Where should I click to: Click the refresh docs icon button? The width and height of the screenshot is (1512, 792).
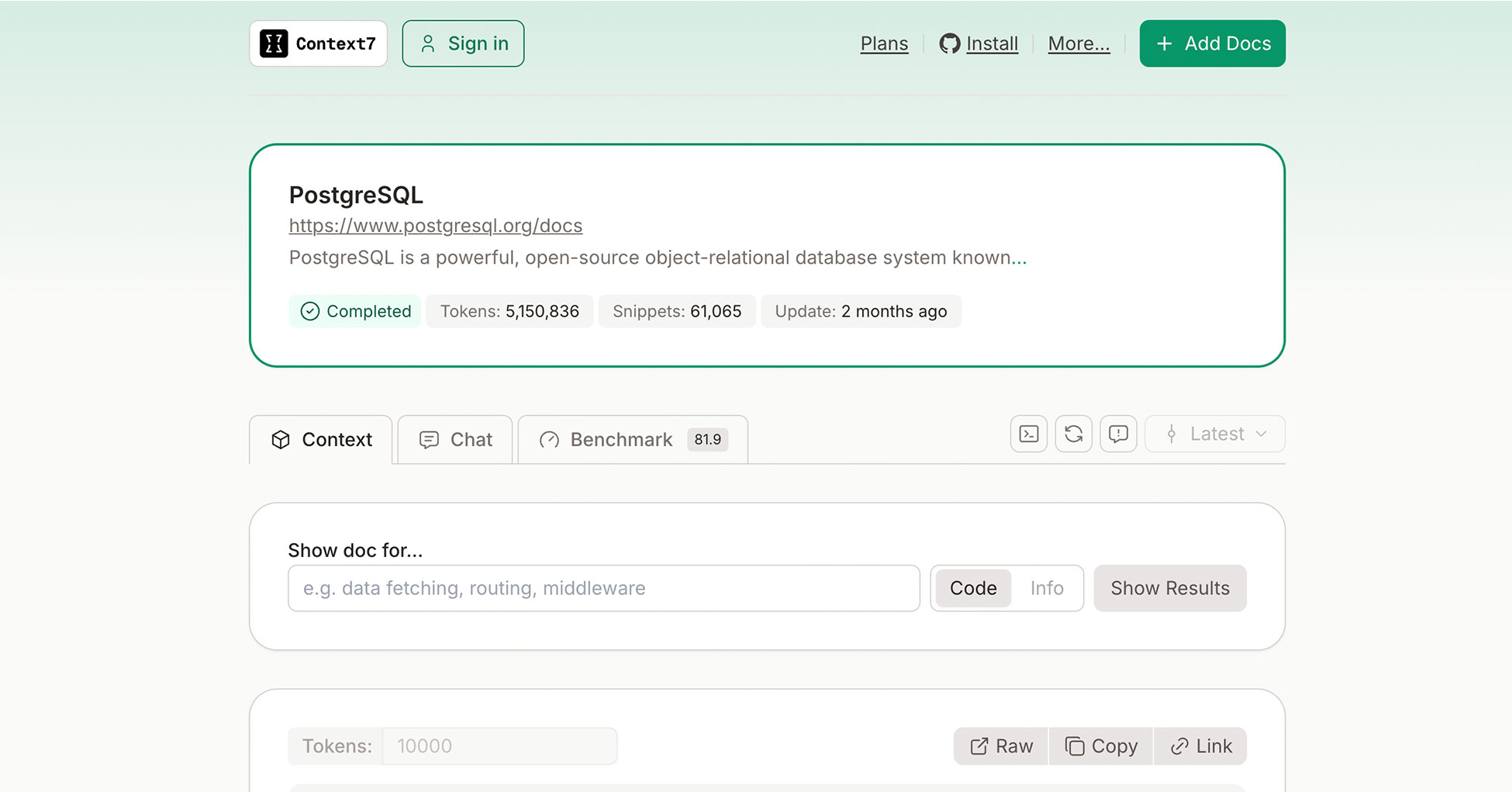click(1074, 434)
